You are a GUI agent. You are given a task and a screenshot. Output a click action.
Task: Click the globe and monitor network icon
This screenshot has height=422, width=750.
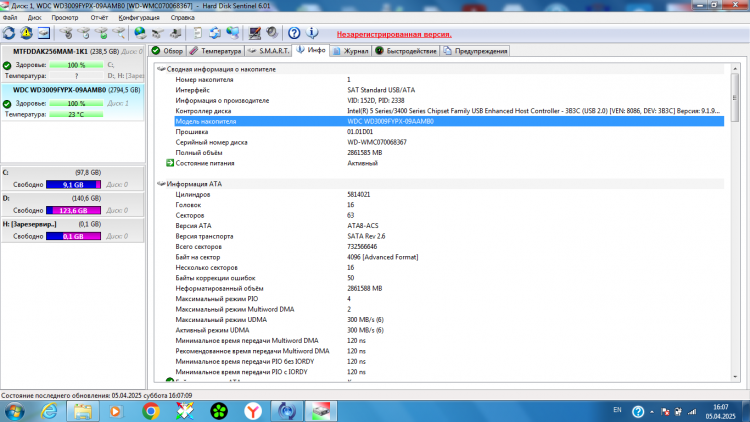[x=232, y=33]
